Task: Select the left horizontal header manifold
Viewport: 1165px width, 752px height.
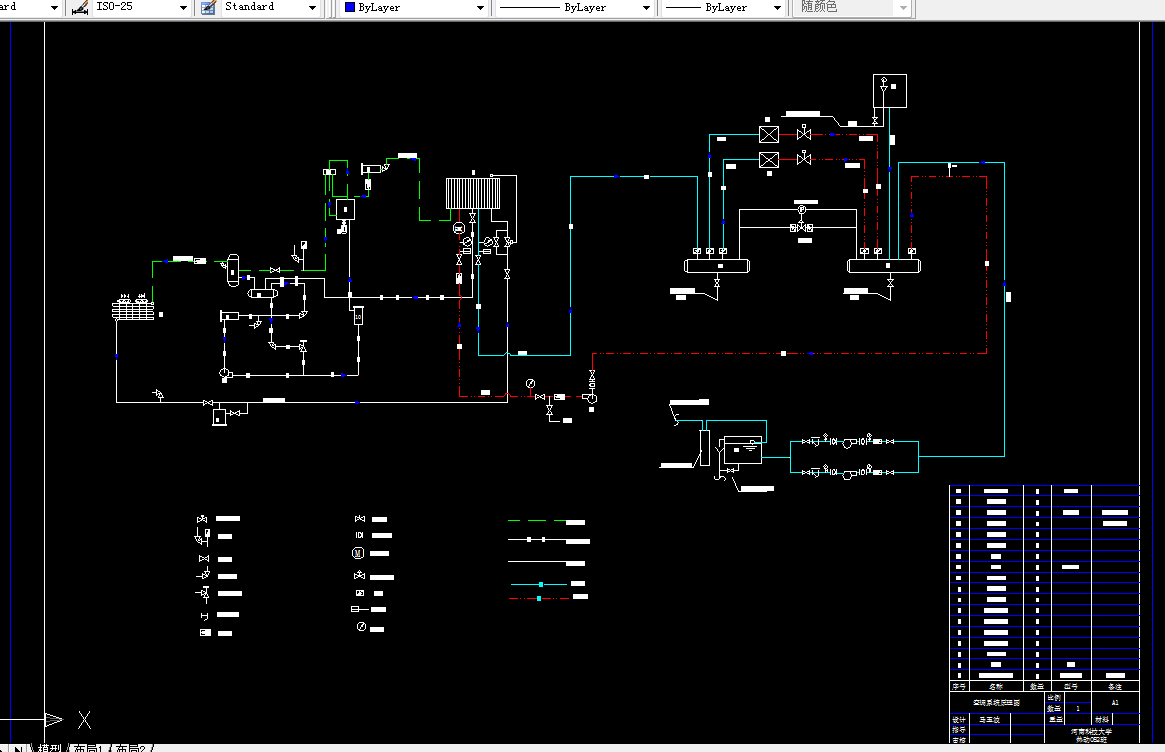Action: click(717, 265)
